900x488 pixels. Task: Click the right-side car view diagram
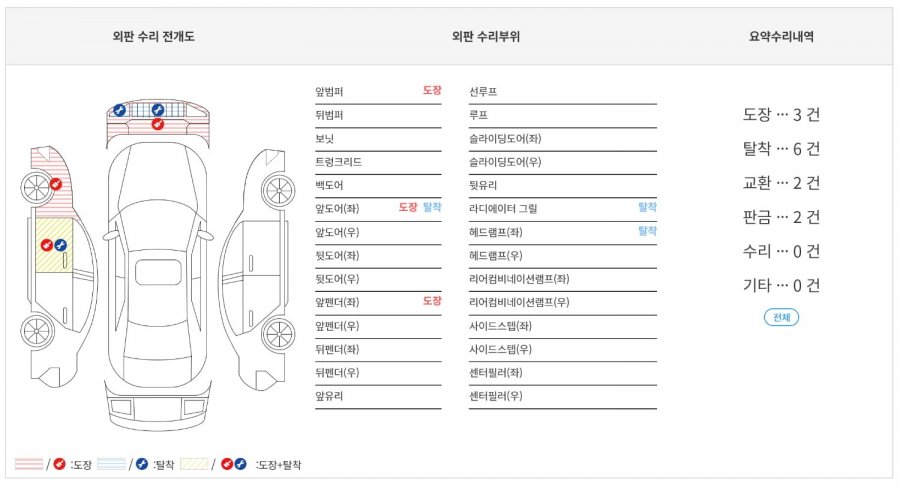tap(257, 270)
